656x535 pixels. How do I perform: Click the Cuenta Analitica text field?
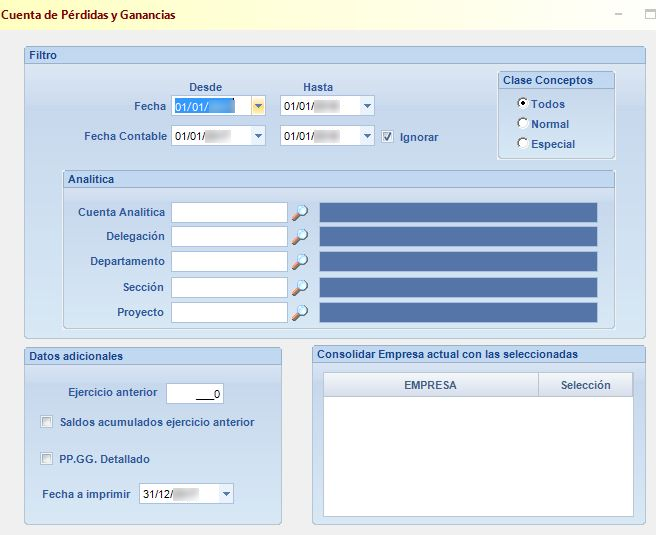(x=229, y=212)
